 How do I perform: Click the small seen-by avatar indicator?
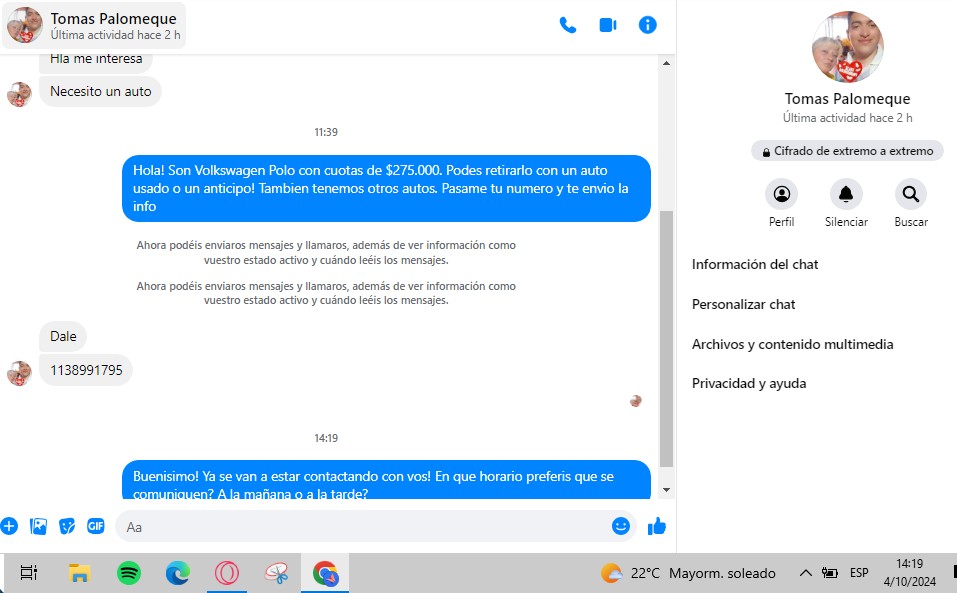[635, 401]
